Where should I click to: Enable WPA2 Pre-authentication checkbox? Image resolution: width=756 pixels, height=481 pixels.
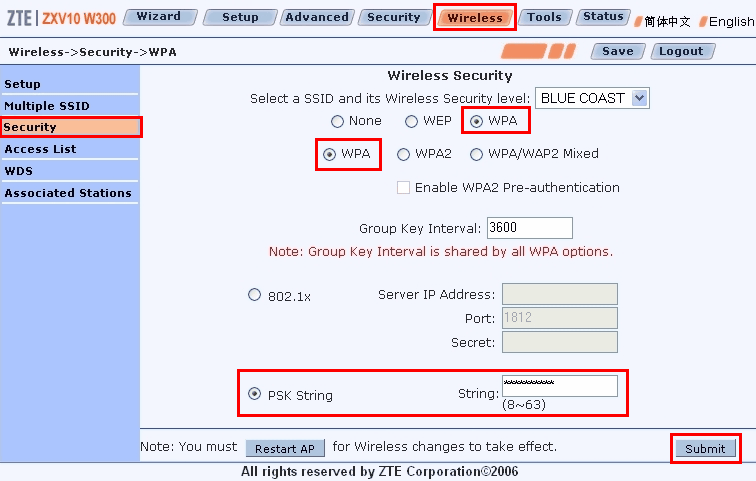403,187
